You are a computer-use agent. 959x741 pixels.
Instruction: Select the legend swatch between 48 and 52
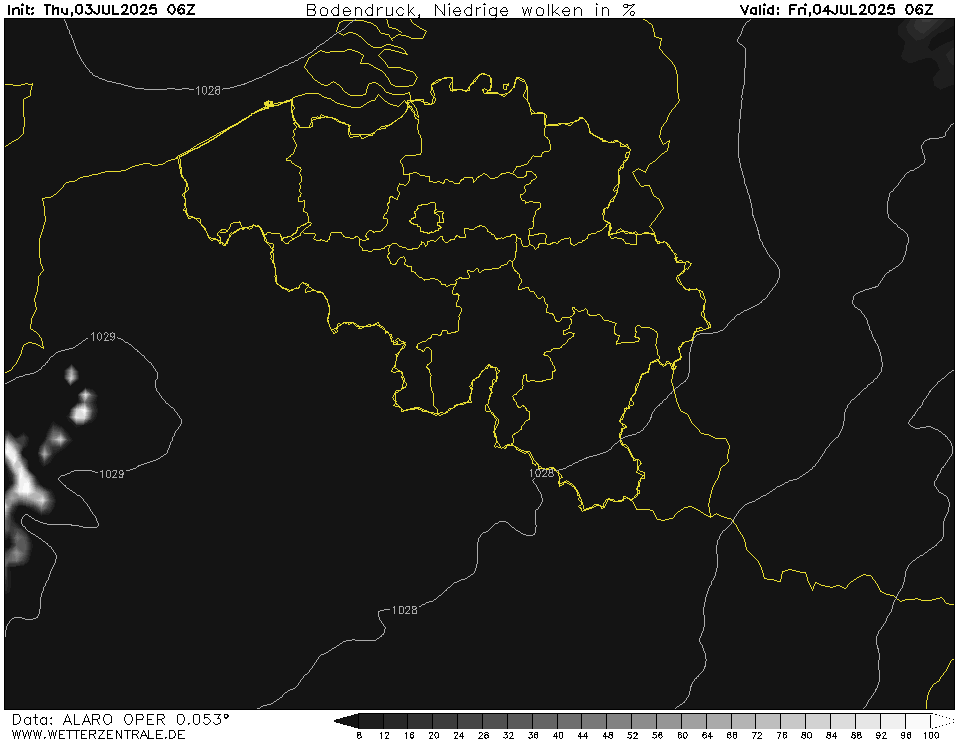[x=620, y=721]
